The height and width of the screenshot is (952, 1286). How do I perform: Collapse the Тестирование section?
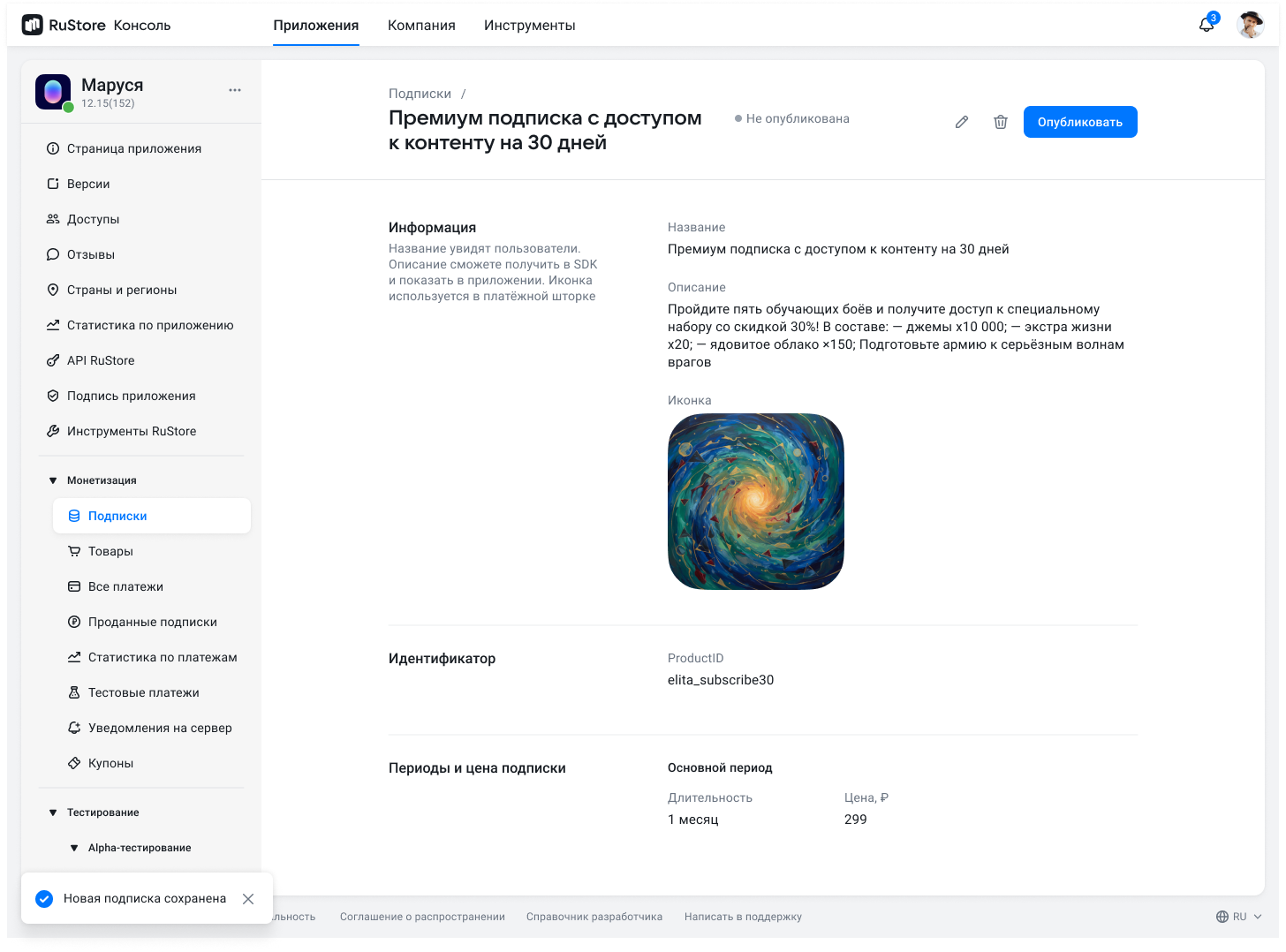[53, 812]
